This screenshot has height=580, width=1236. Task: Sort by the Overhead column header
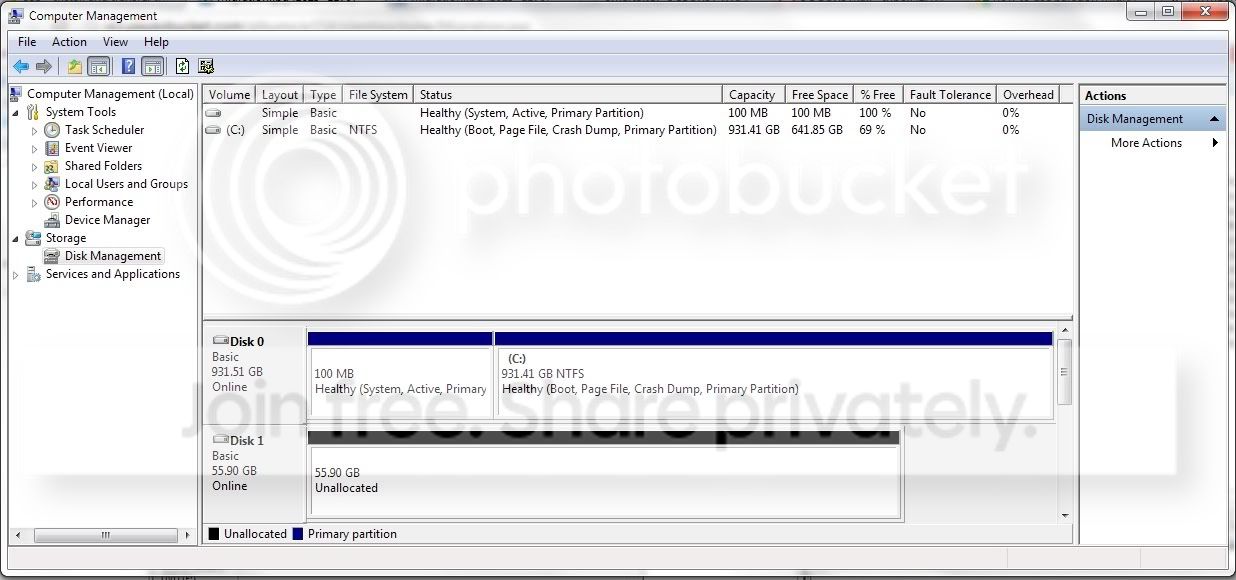point(1028,95)
